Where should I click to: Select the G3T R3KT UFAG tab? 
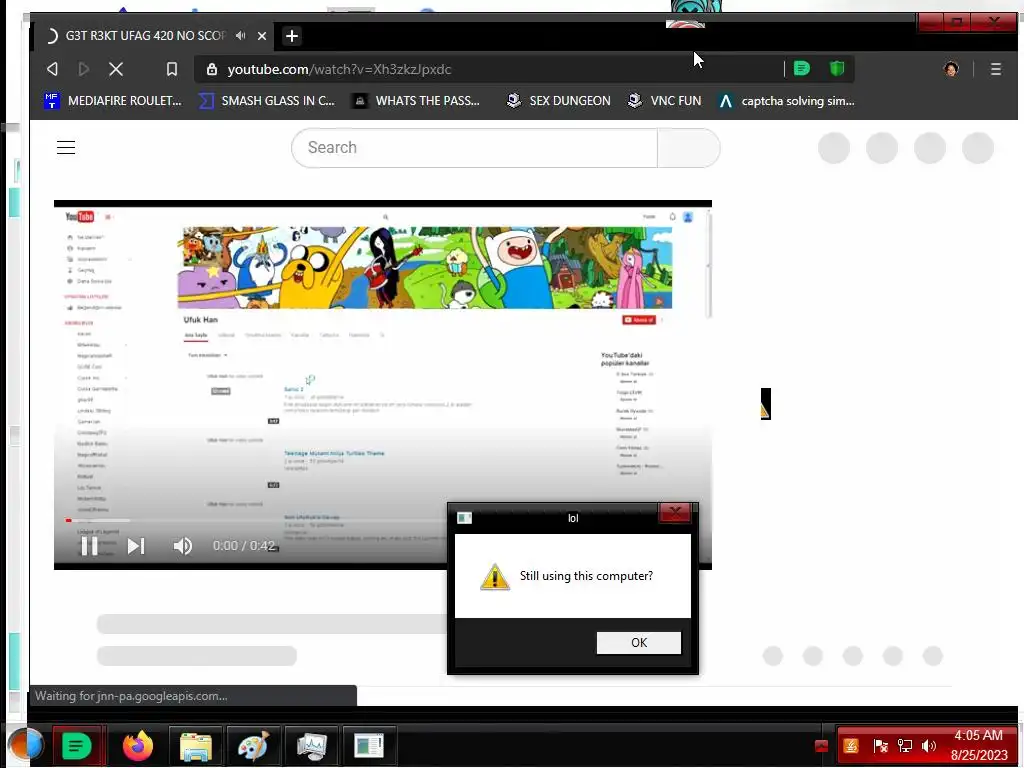[x=144, y=36]
